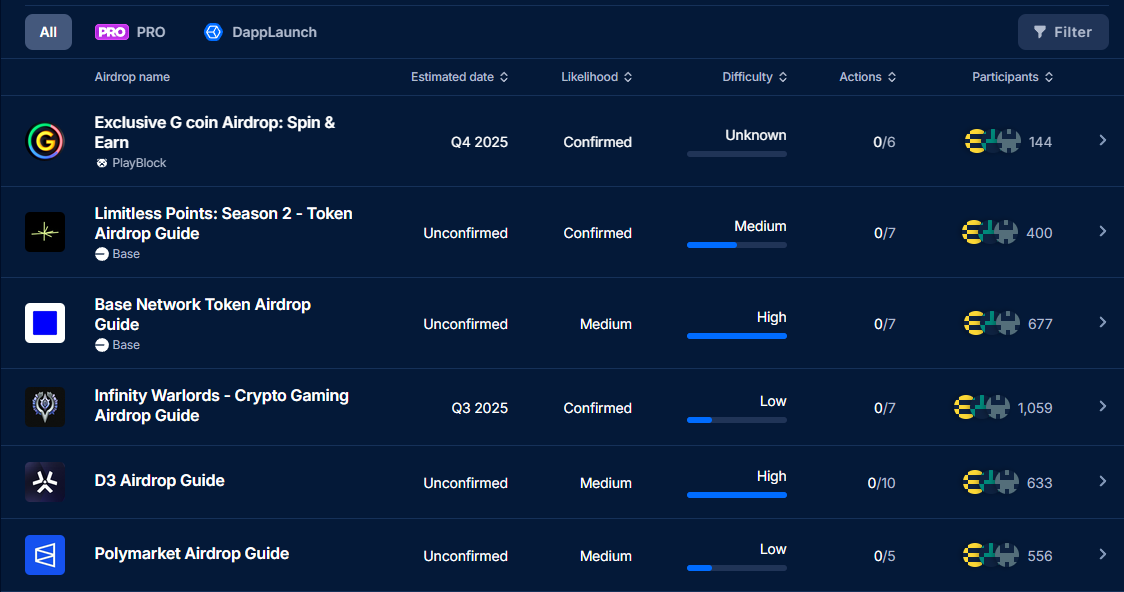Click the G coin airdrop logo icon
Viewport: 1124px width, 592px height.
pyautogui.click(x=45, y=141)
